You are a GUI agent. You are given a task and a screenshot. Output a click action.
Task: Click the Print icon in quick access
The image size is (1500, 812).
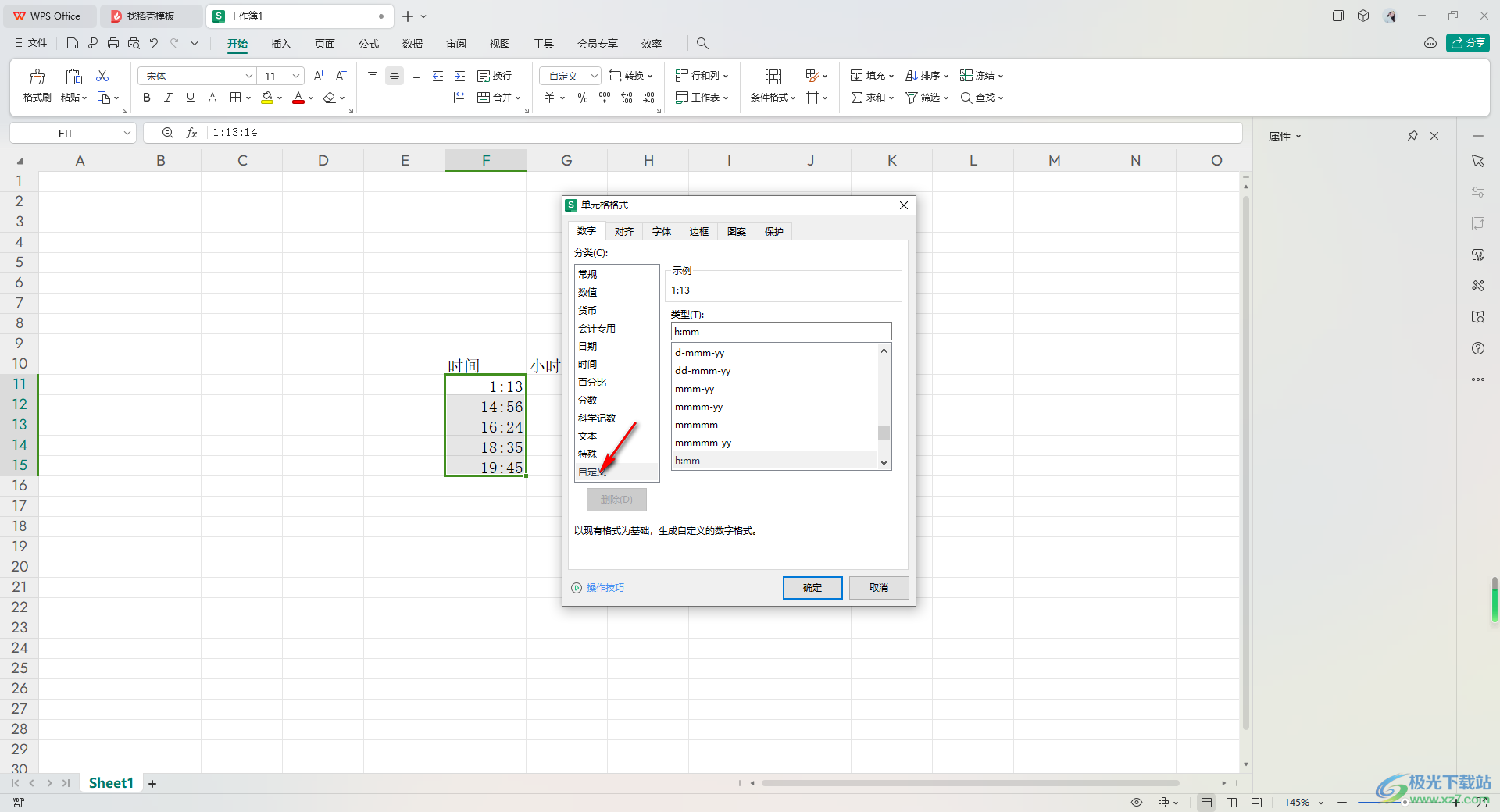point(113,43)
